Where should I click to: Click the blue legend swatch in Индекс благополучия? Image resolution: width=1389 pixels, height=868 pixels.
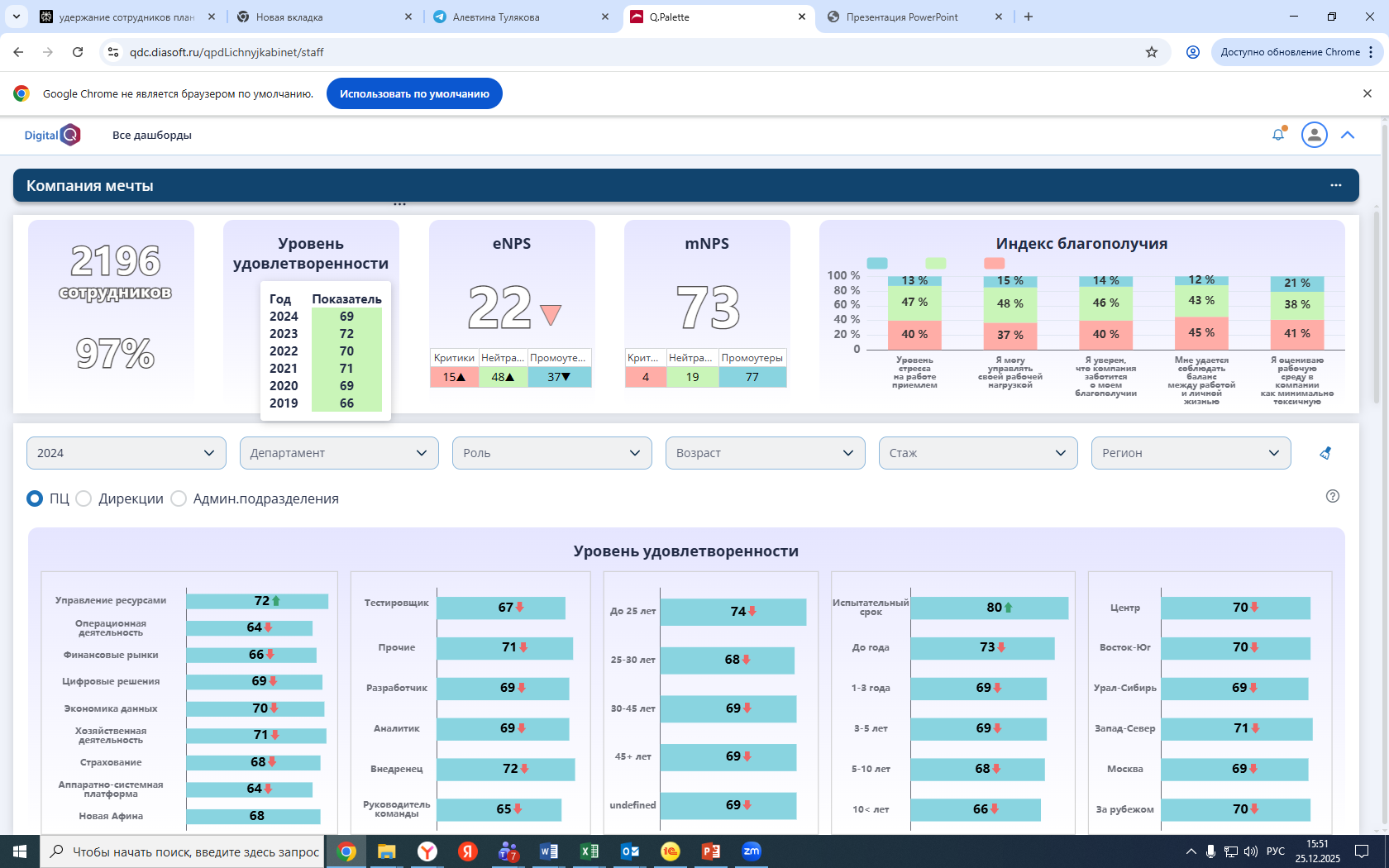[877, 263]
